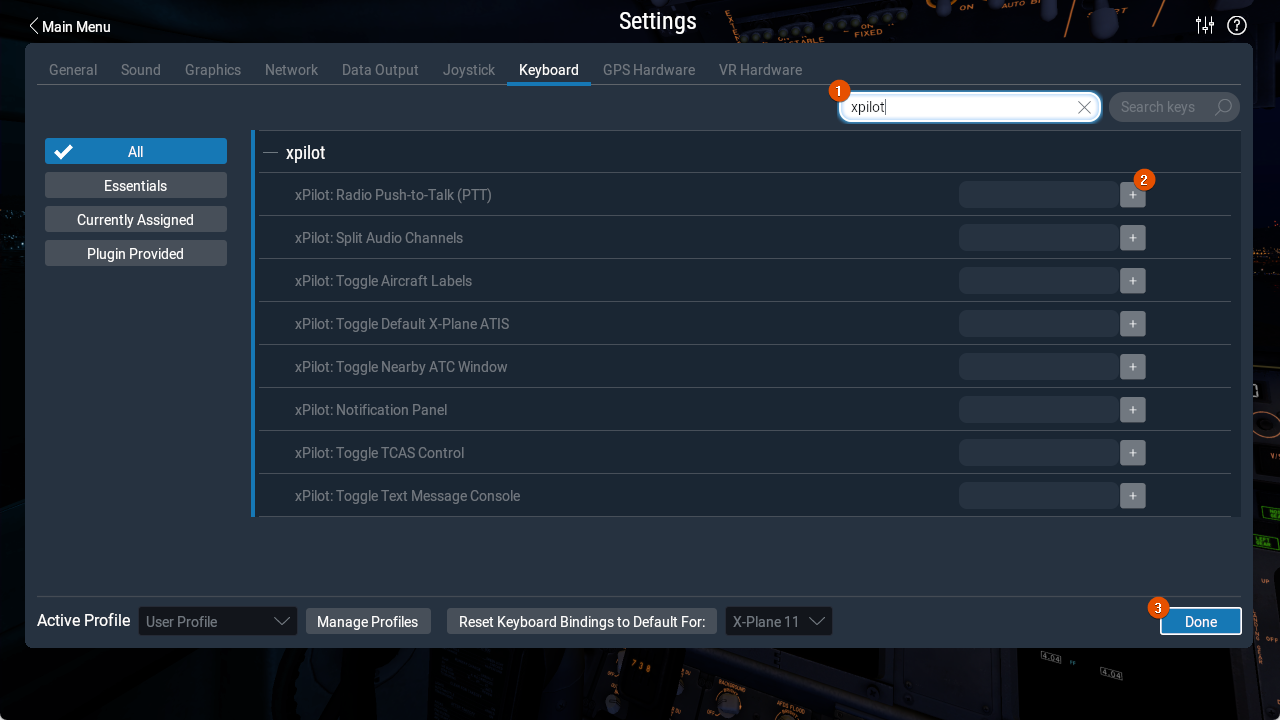The height and width of the screenshot is (720, 1280).
Task: Click the plus icon beside Radio Push-to-Talk
Action: 1132,194
